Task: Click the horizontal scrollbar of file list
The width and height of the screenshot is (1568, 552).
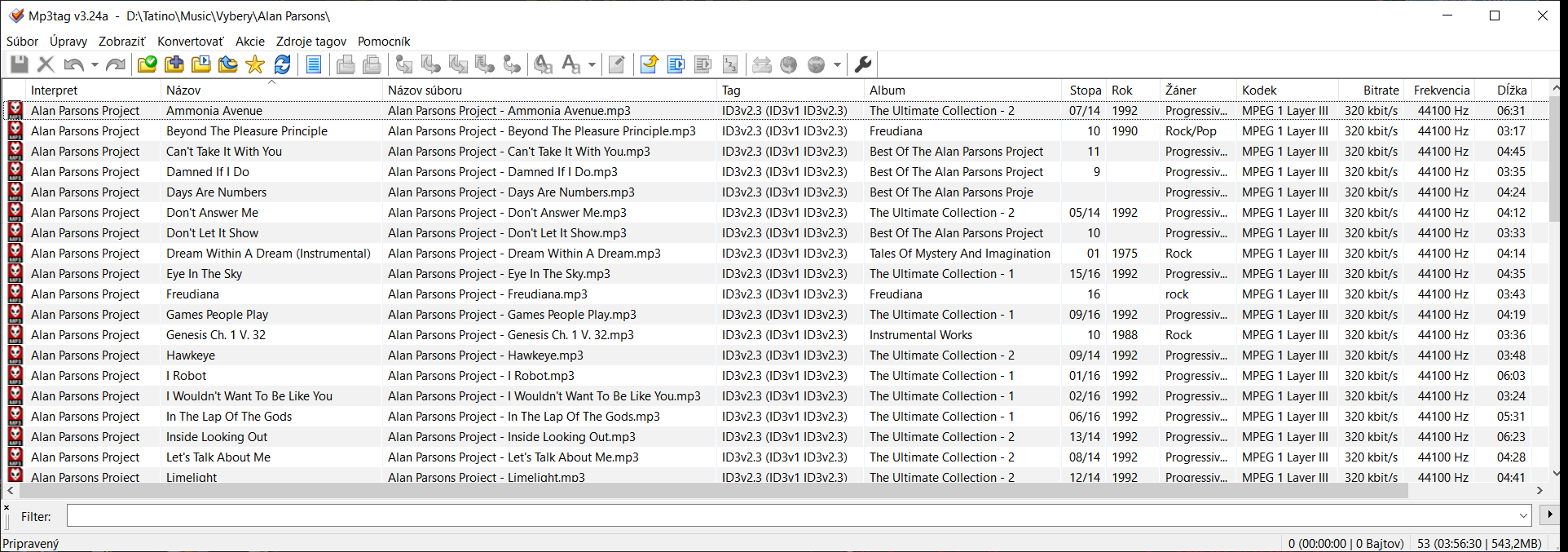Action: pyautogui.click(x=709, y=491)
